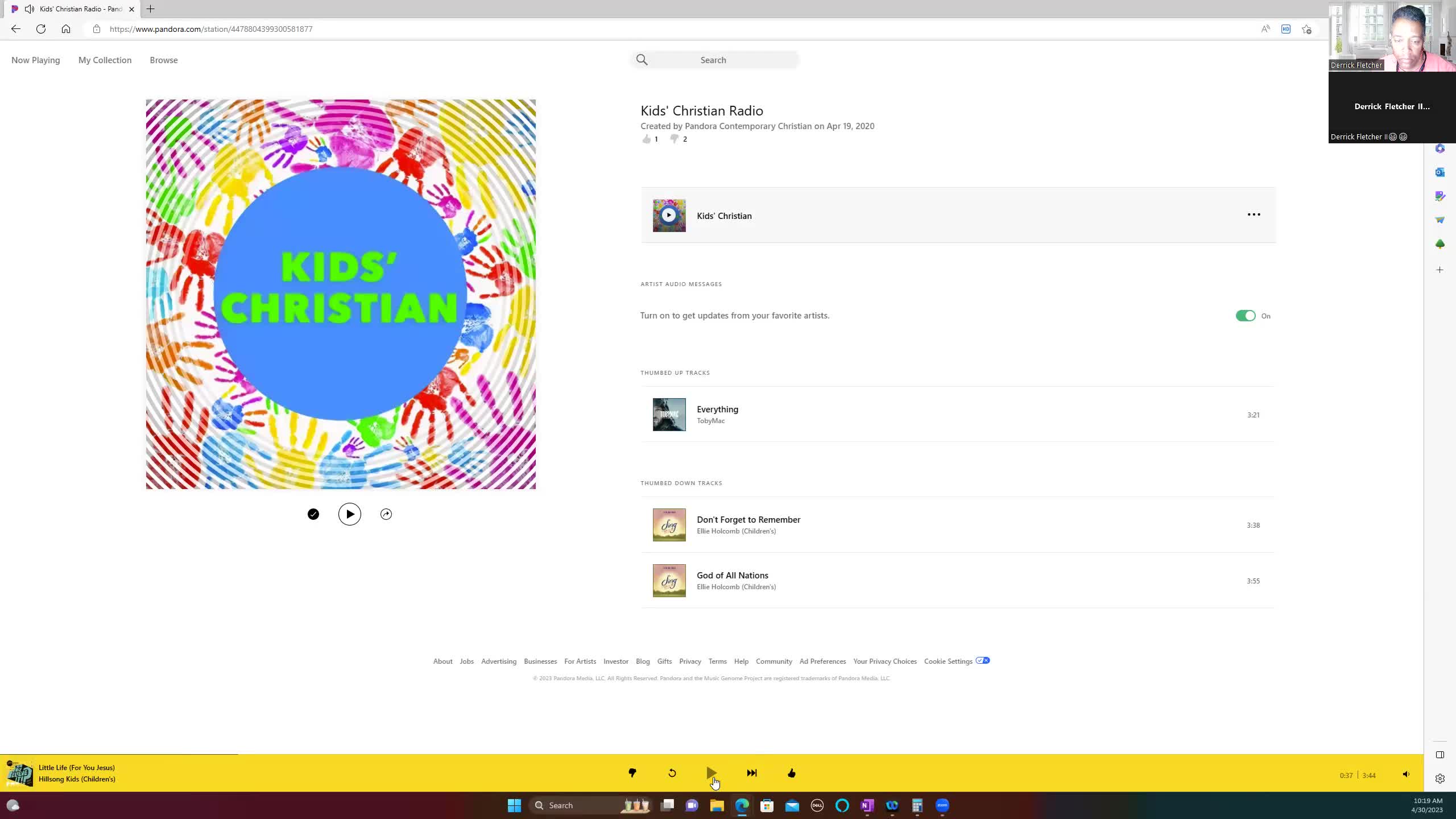Click now-playing album art thumbnail

19,773
